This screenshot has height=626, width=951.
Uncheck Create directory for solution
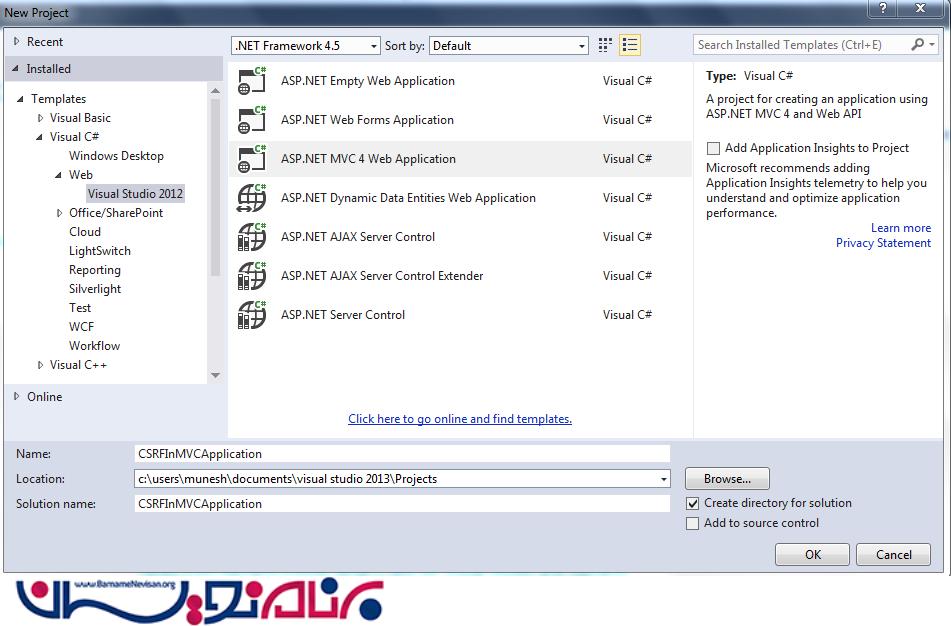click(x=693, y=503)
